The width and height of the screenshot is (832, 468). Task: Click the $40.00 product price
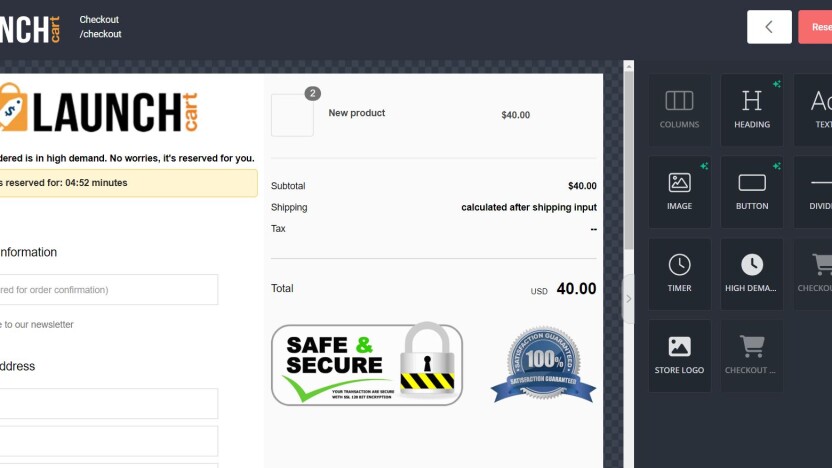pyautogui.click(x=515, y=115)
